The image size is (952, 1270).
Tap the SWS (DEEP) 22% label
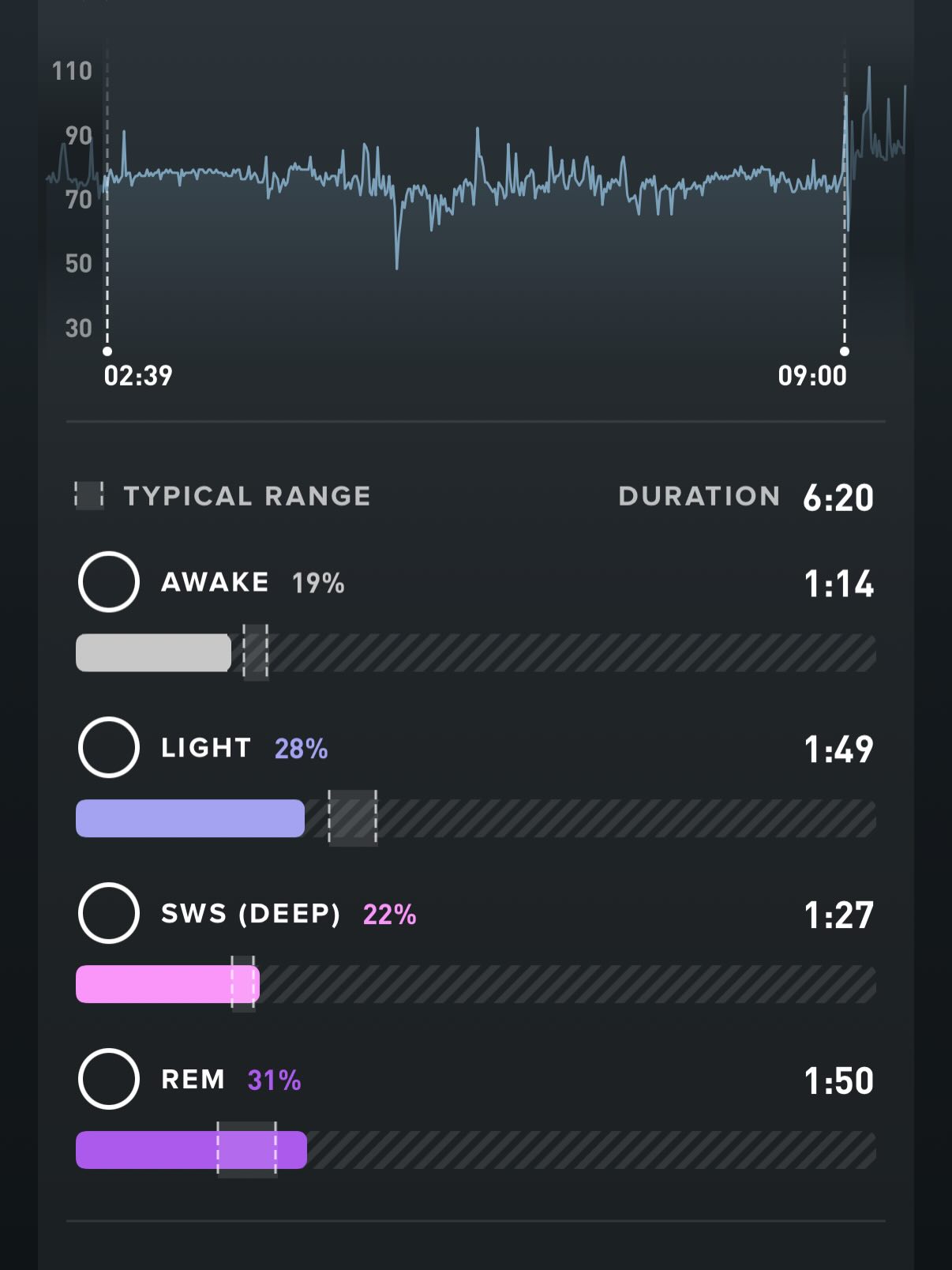(288, 914)
